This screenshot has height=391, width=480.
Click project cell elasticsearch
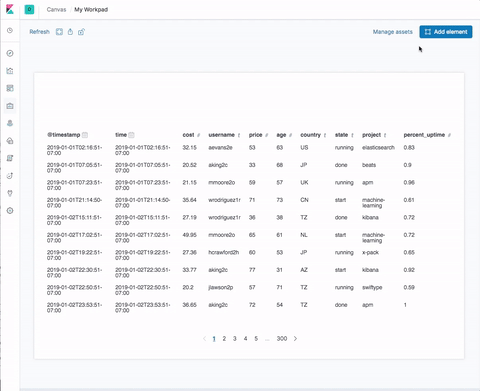click(378, 147)
